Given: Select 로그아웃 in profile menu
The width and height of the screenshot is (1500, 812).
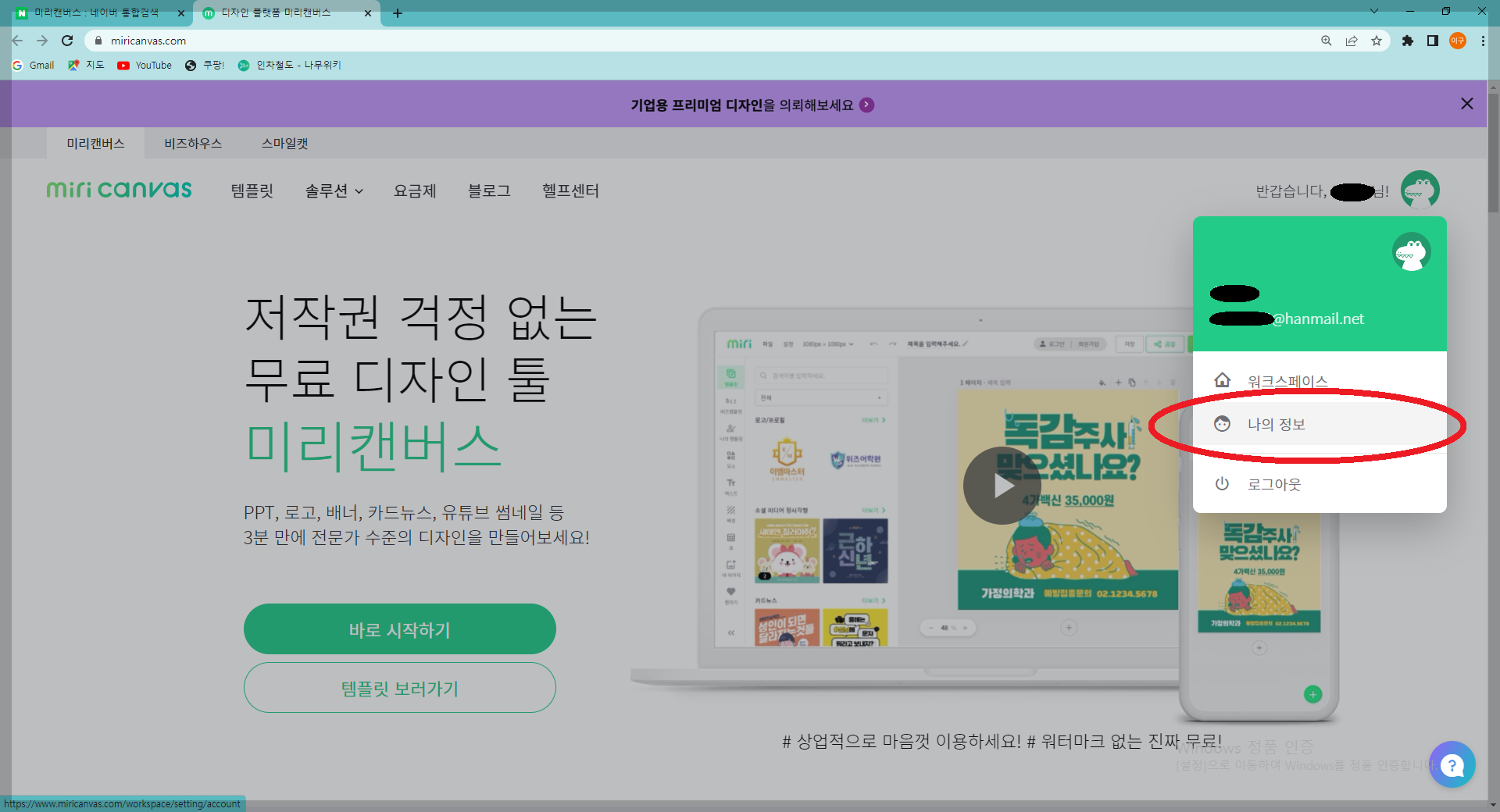Looking at the screenshot, I should point(1320,484).
